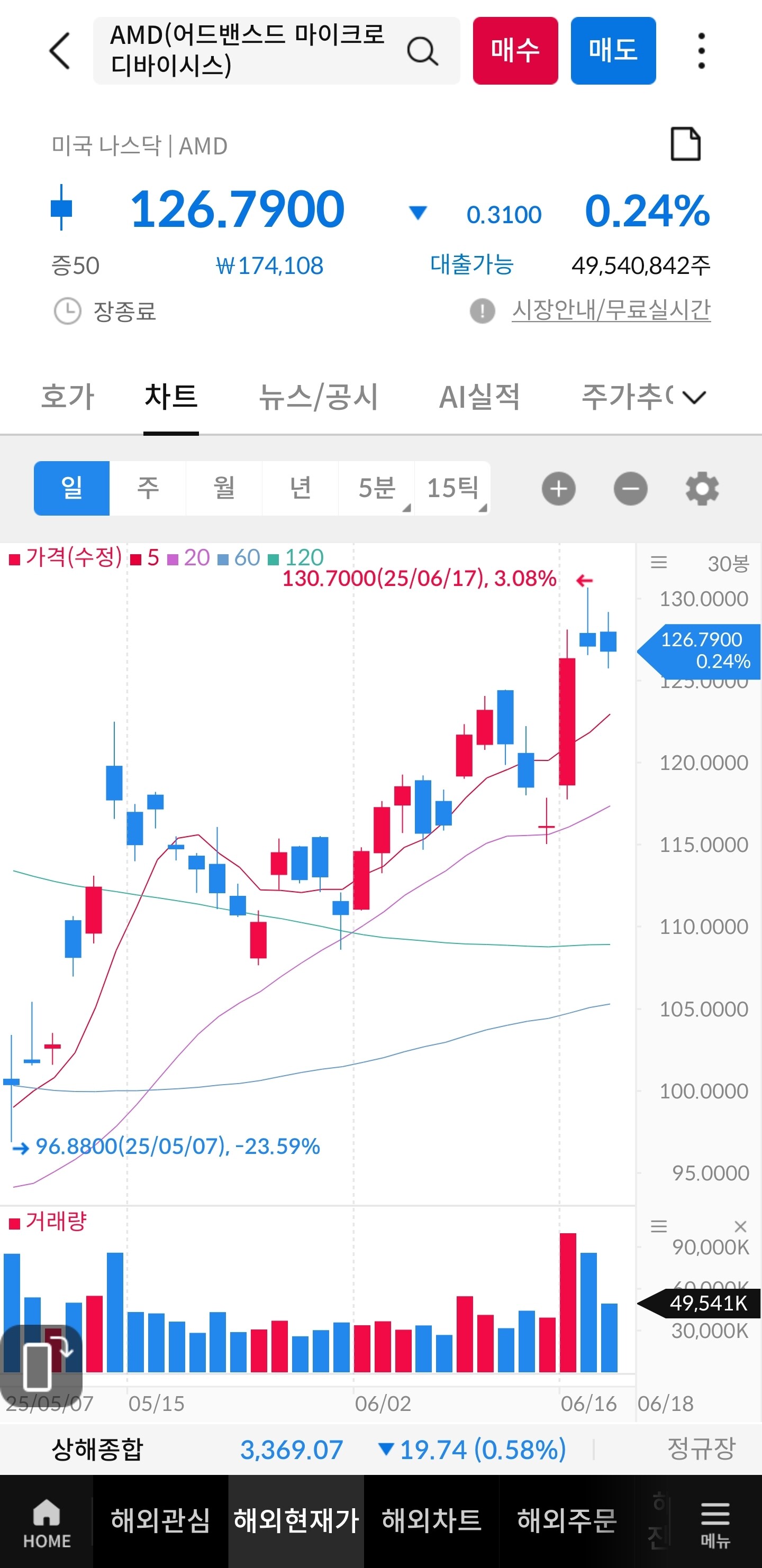Open volume panel menu lines icon
762x1568 pixels.
pos(658,1226)
